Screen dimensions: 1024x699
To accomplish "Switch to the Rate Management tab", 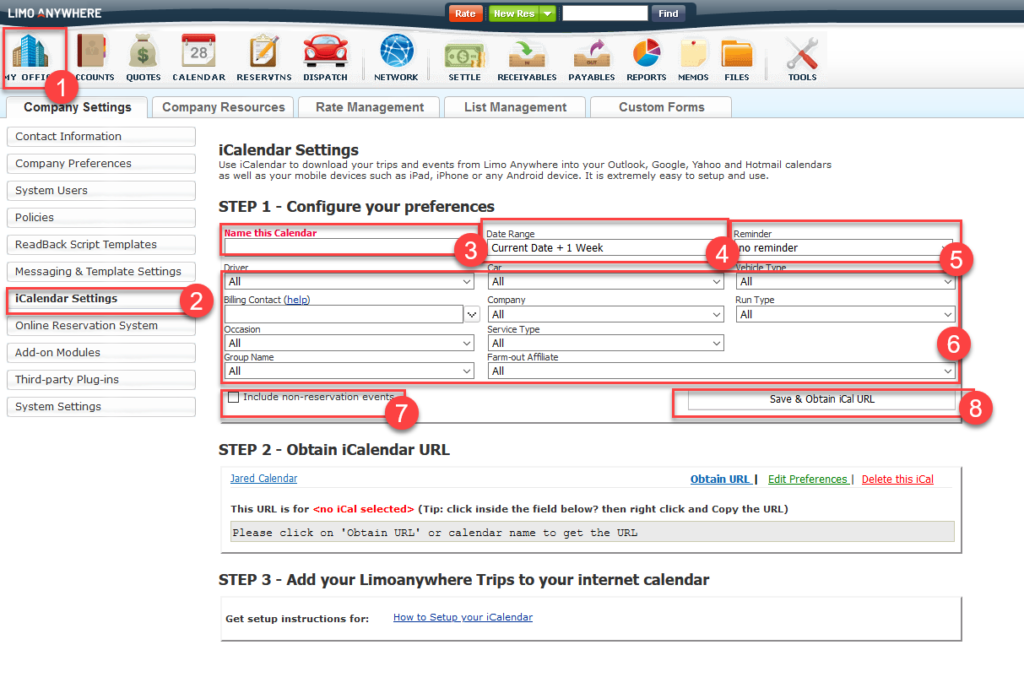I will click(369, 107).
